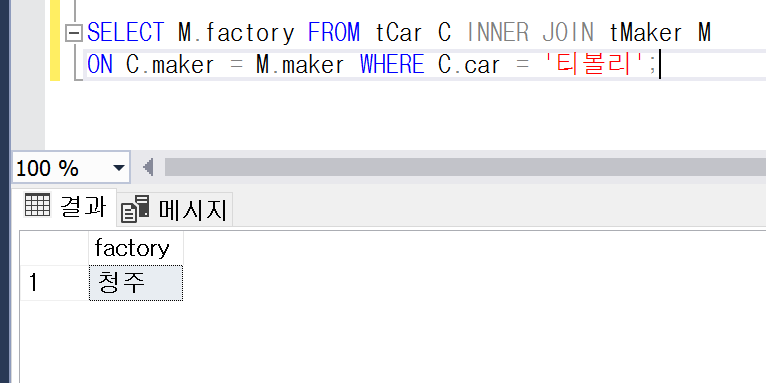Click the top-left corner cell of results grid
This screenshot has width=766, height=383.
(x=54, y=248)
